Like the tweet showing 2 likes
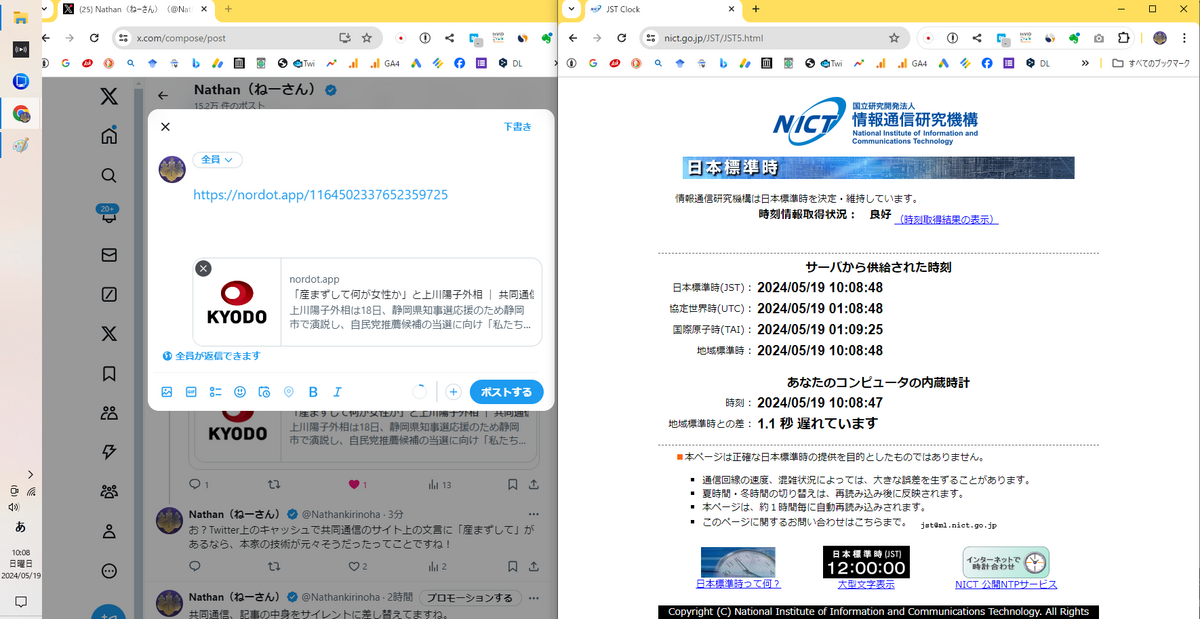 (x=353, y=566)
